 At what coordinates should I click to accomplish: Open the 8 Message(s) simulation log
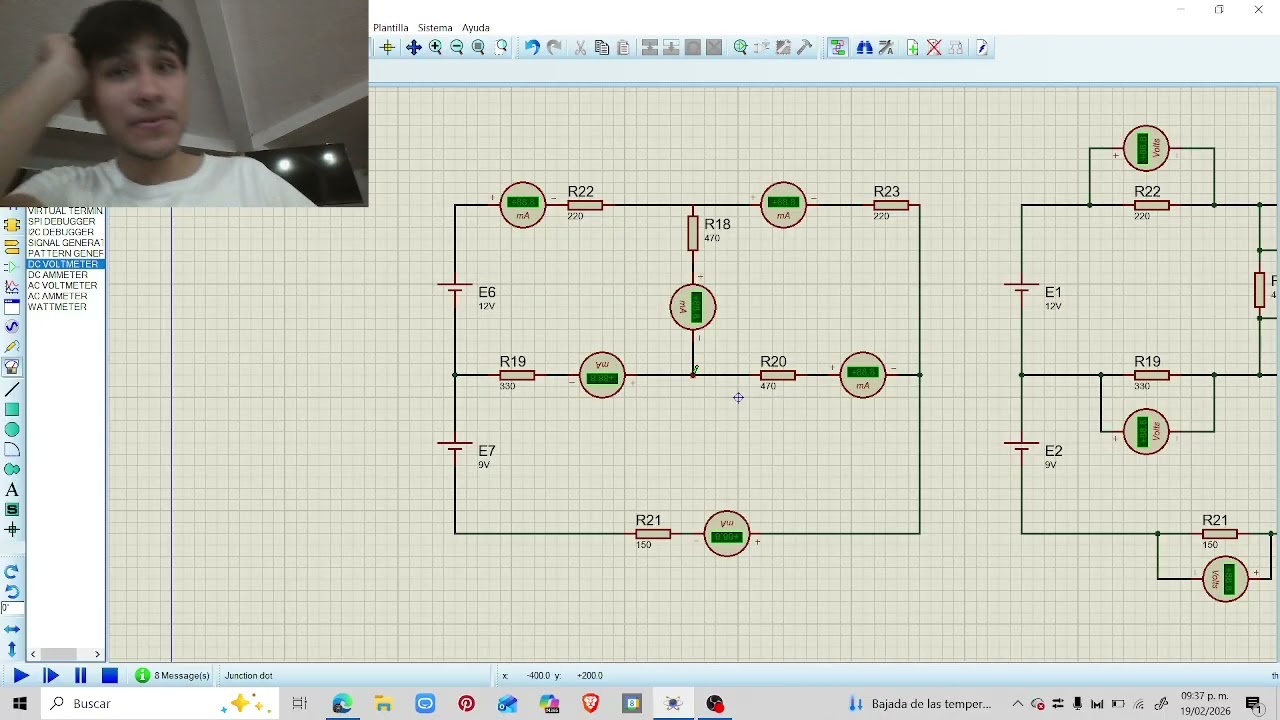click(x=173, y=676)
